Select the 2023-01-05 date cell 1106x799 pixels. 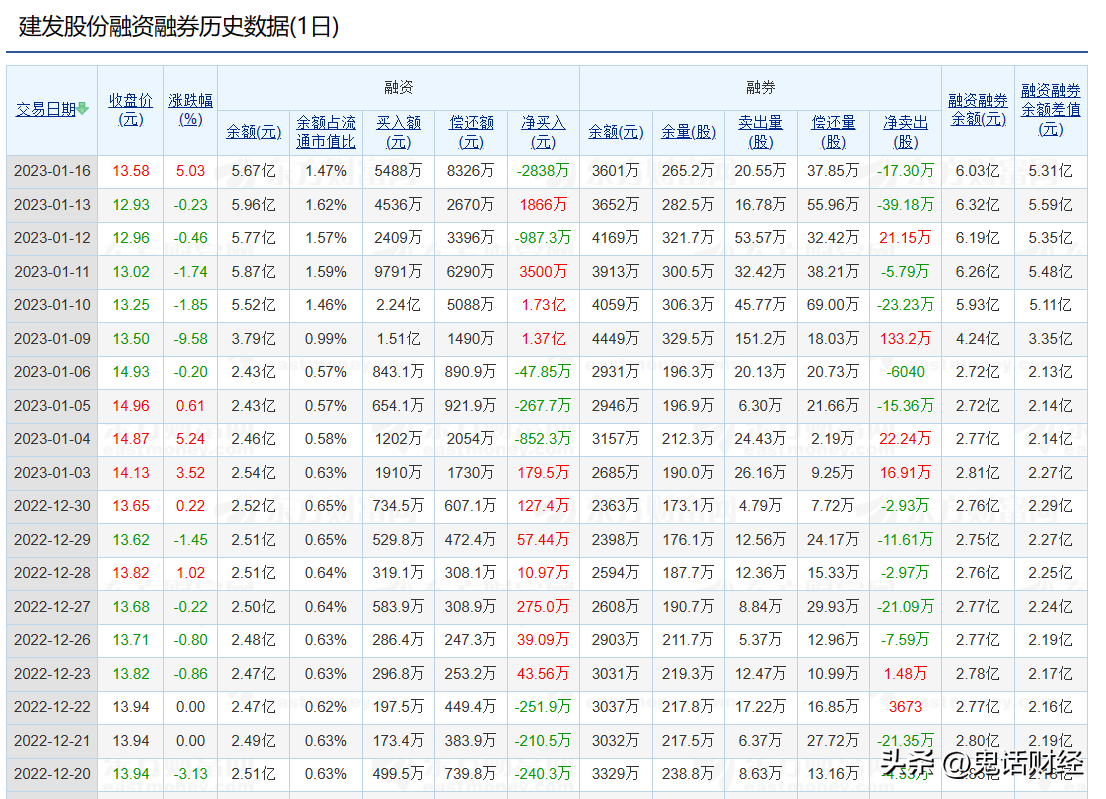pyautogui.click(x=52, y=405)
